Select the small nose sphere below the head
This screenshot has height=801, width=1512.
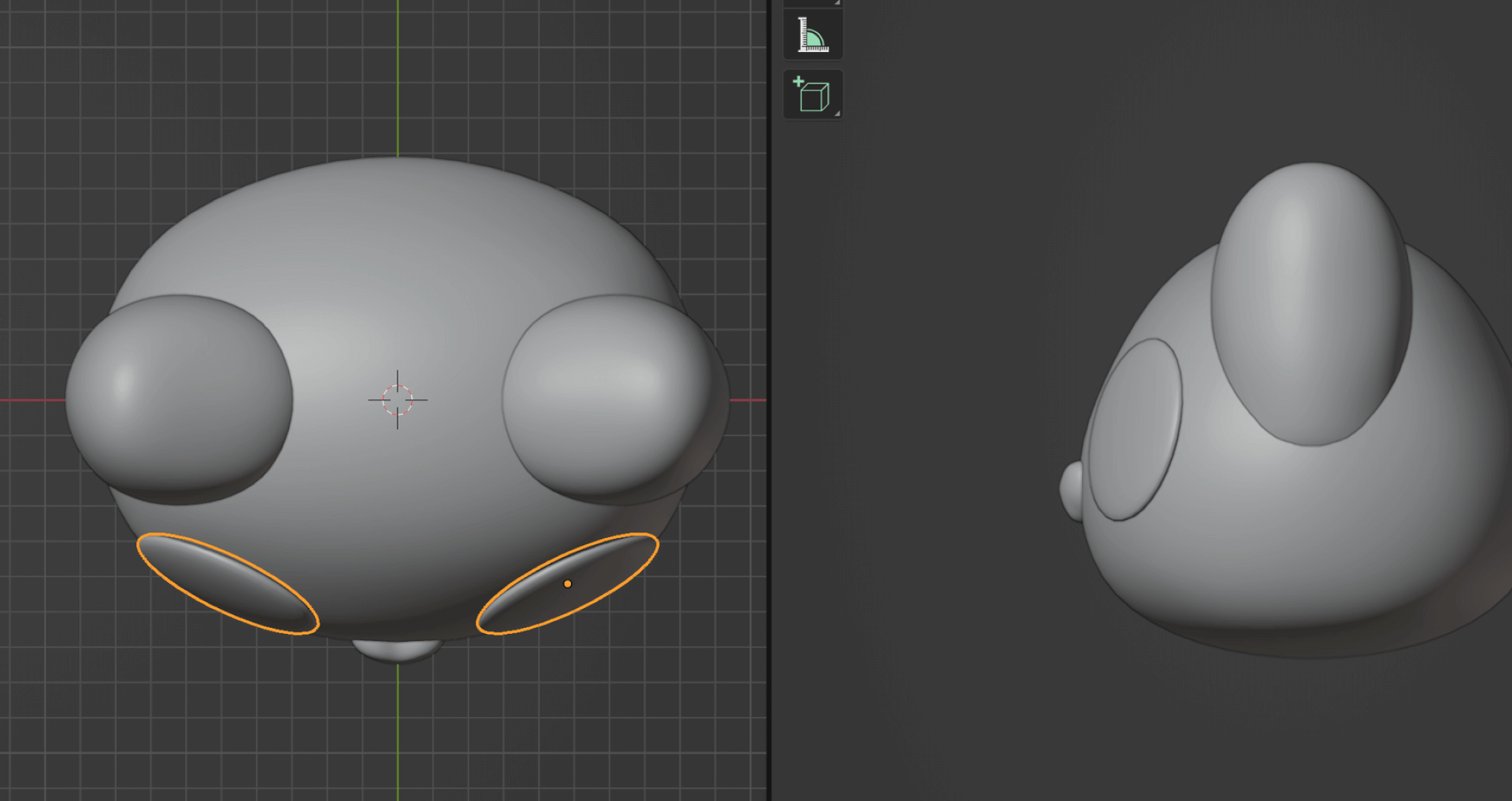398,650
